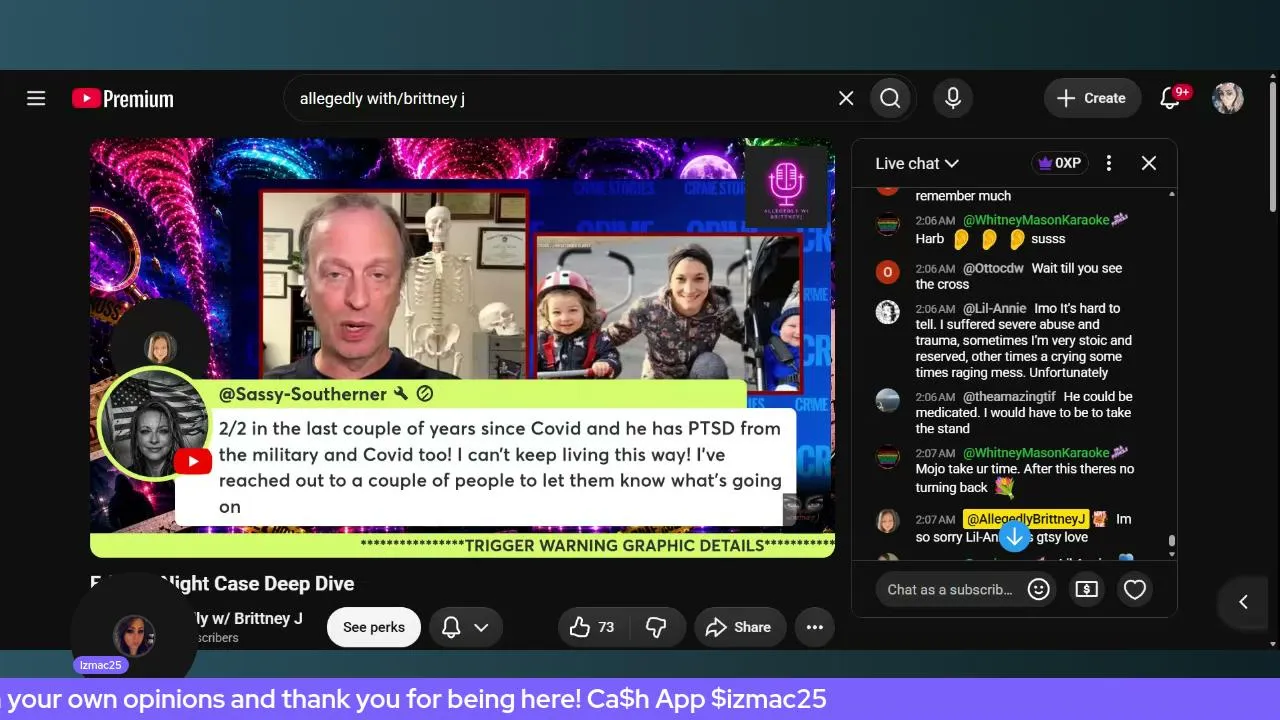Click the Ottocdw orange chat avatar
1280x720 pixels.
click(887, 272)
